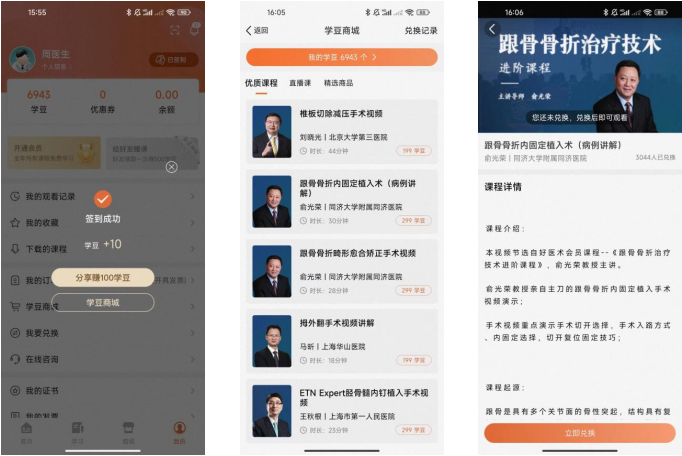Tap 返回 back arrow in 学豆商城 screen
Image resolution: width=682 pixels, height=456 pixels.
(x=257, y=30)
